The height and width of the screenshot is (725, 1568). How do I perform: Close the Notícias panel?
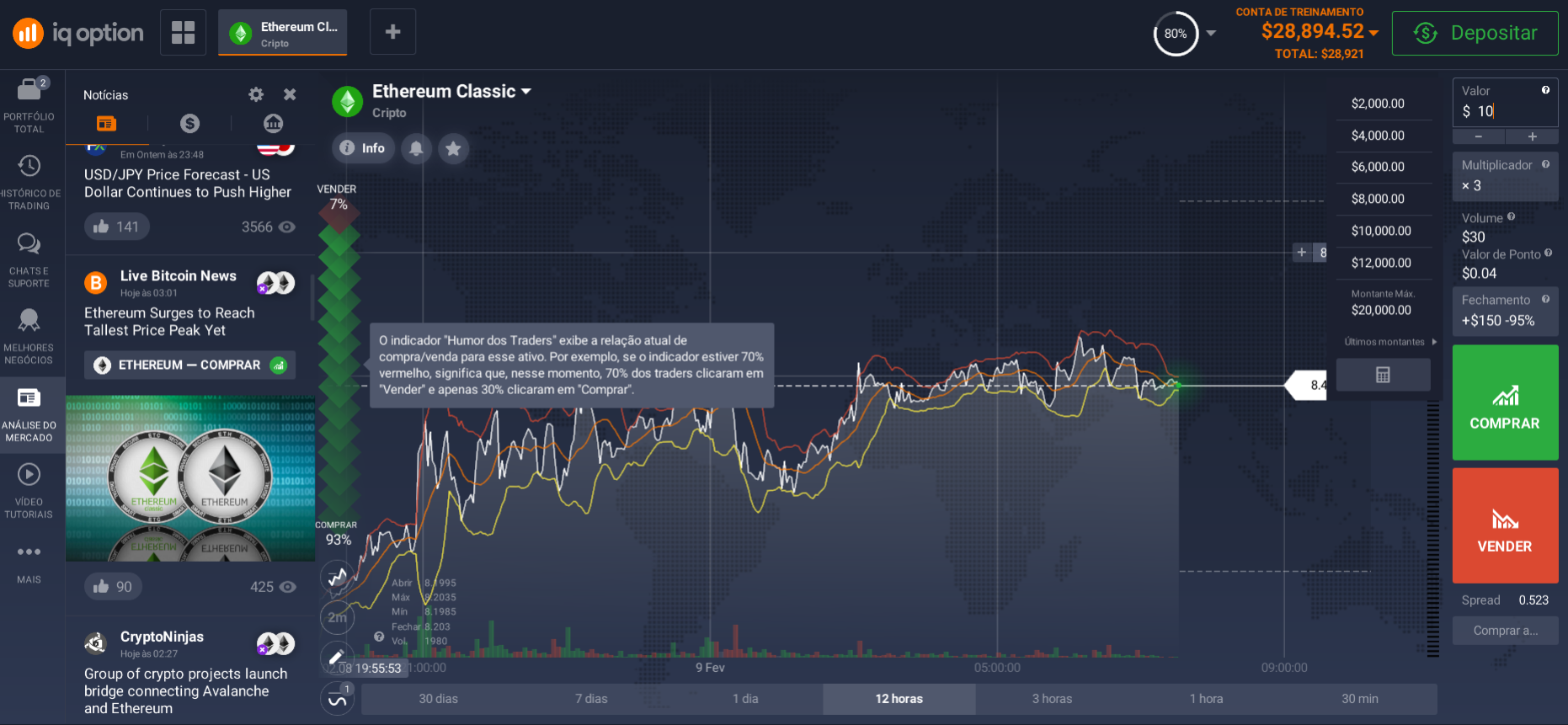point(290,94)
